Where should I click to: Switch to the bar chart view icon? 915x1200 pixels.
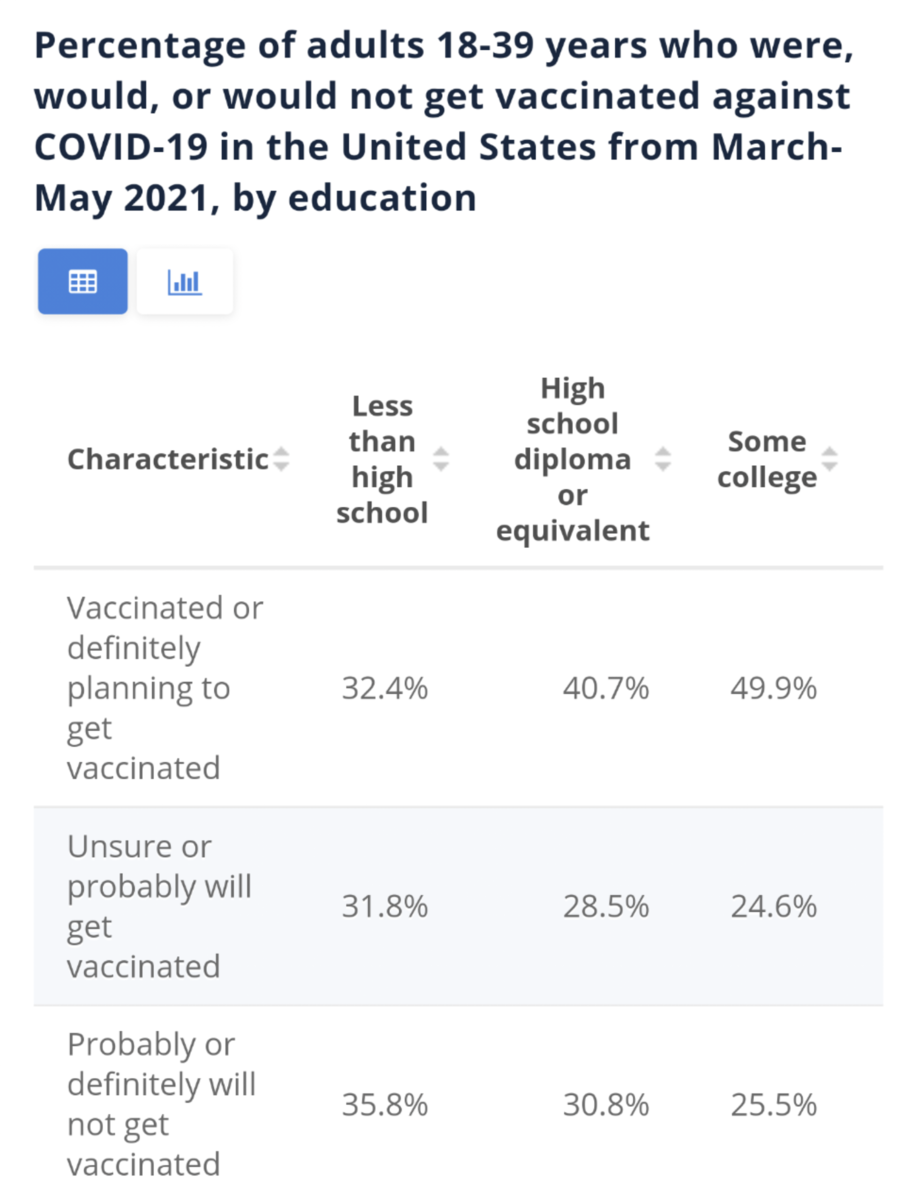(x=184, y=282)
